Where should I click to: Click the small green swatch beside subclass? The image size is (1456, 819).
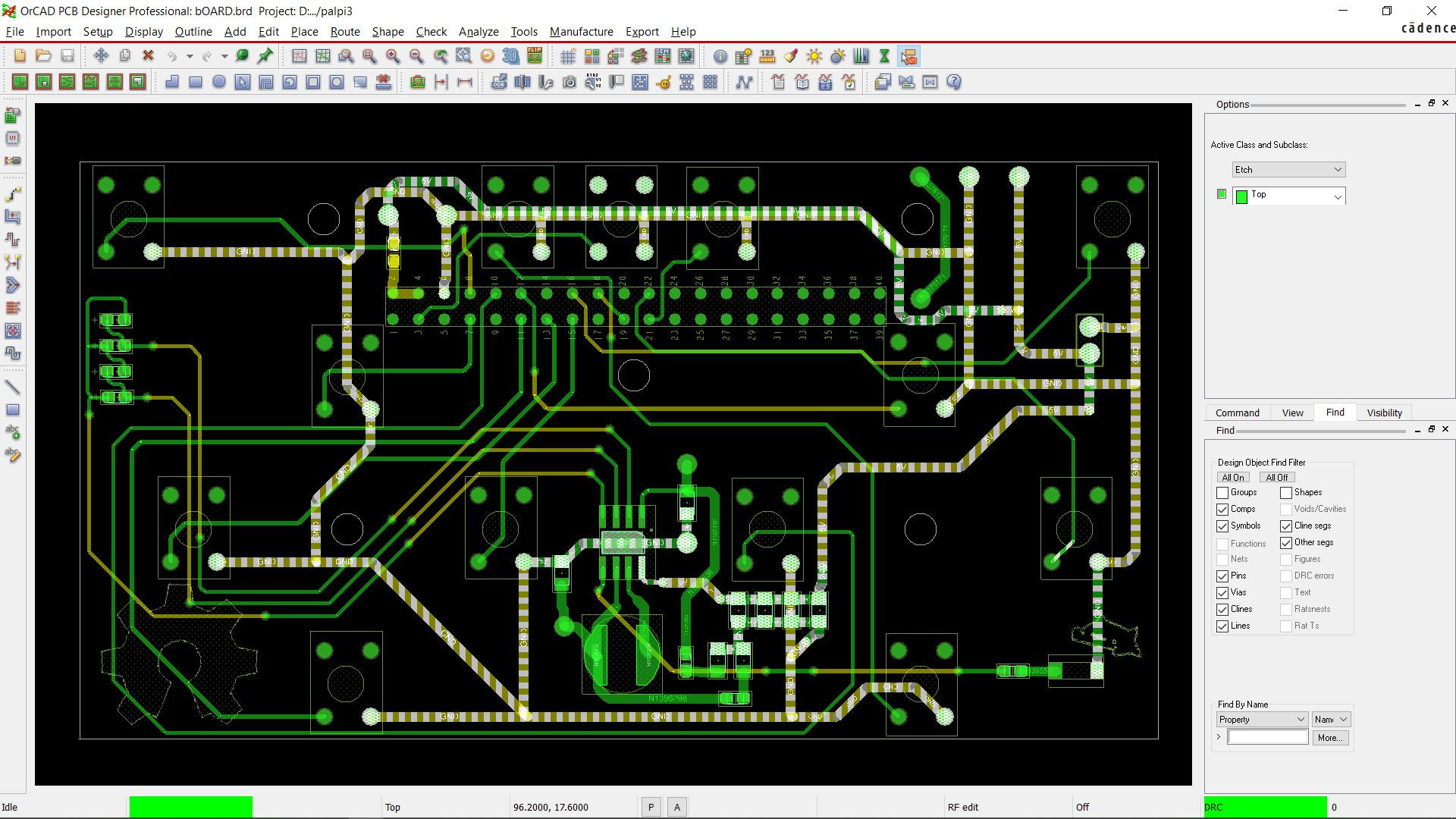1222,194
